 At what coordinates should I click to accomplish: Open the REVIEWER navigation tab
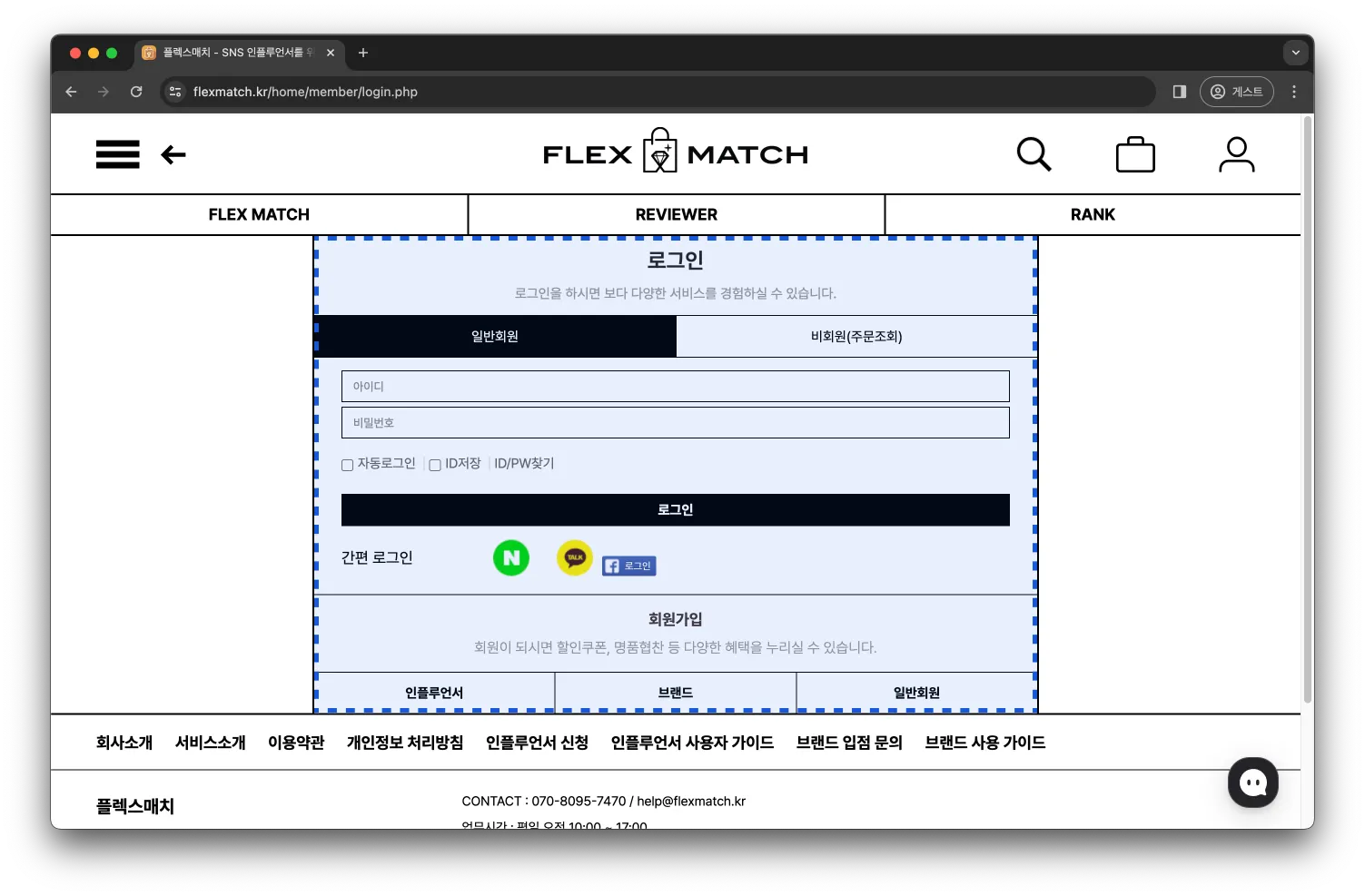(x=677, y=214)
